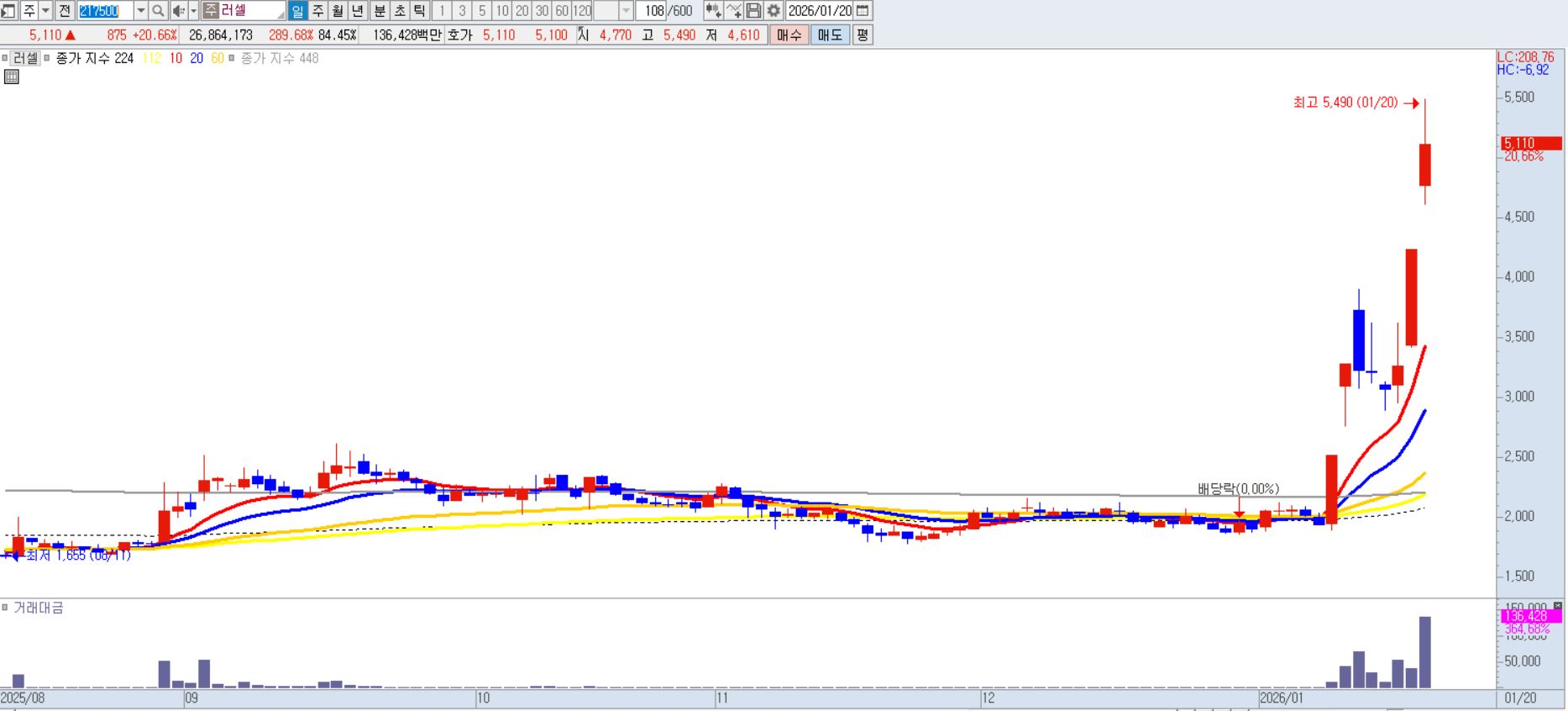Open chart settings gear icon
Screen dimensions: 1568x711
pyautogui.click(x=774, y=11)
